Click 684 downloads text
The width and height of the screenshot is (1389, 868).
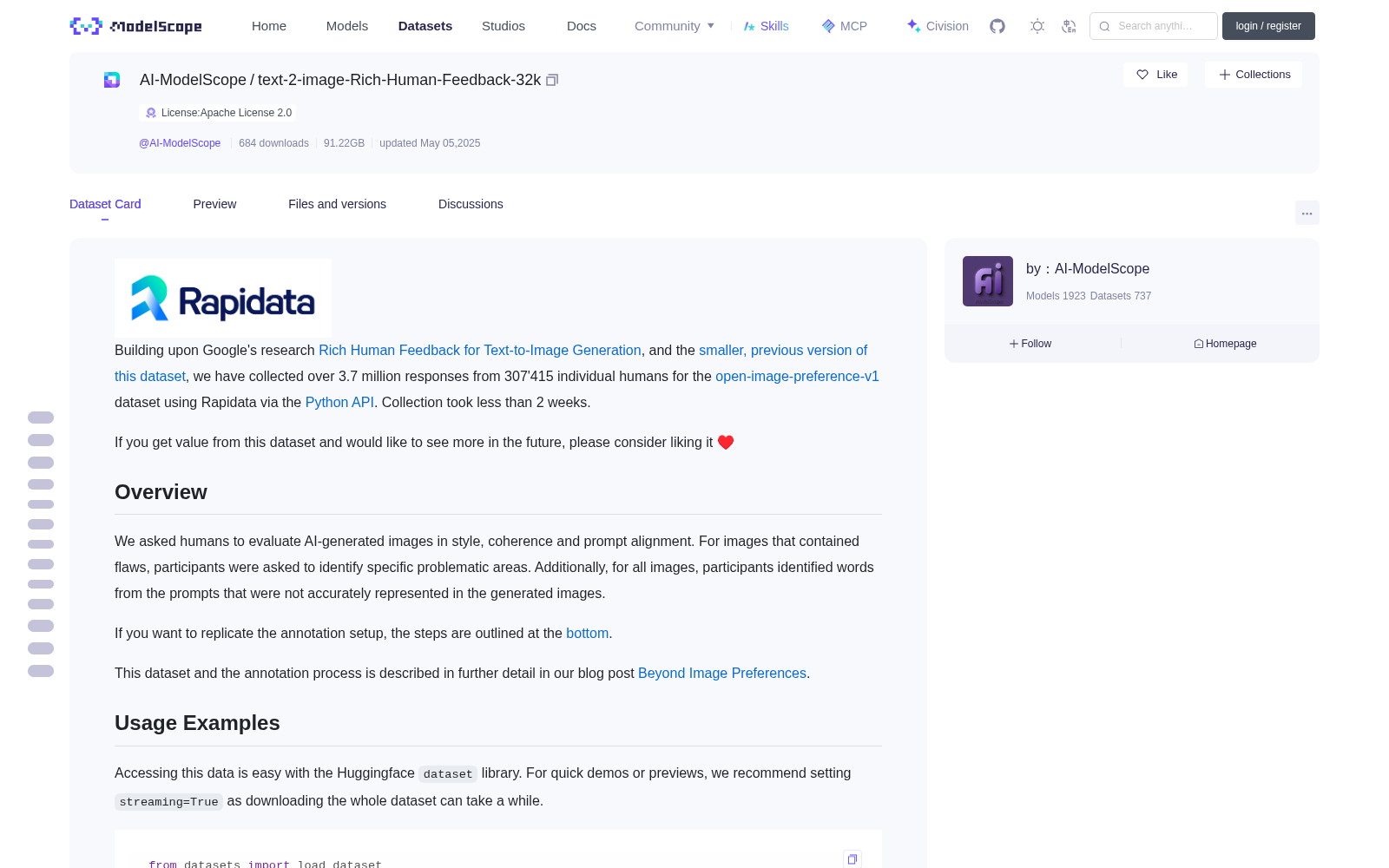point(273,143)
